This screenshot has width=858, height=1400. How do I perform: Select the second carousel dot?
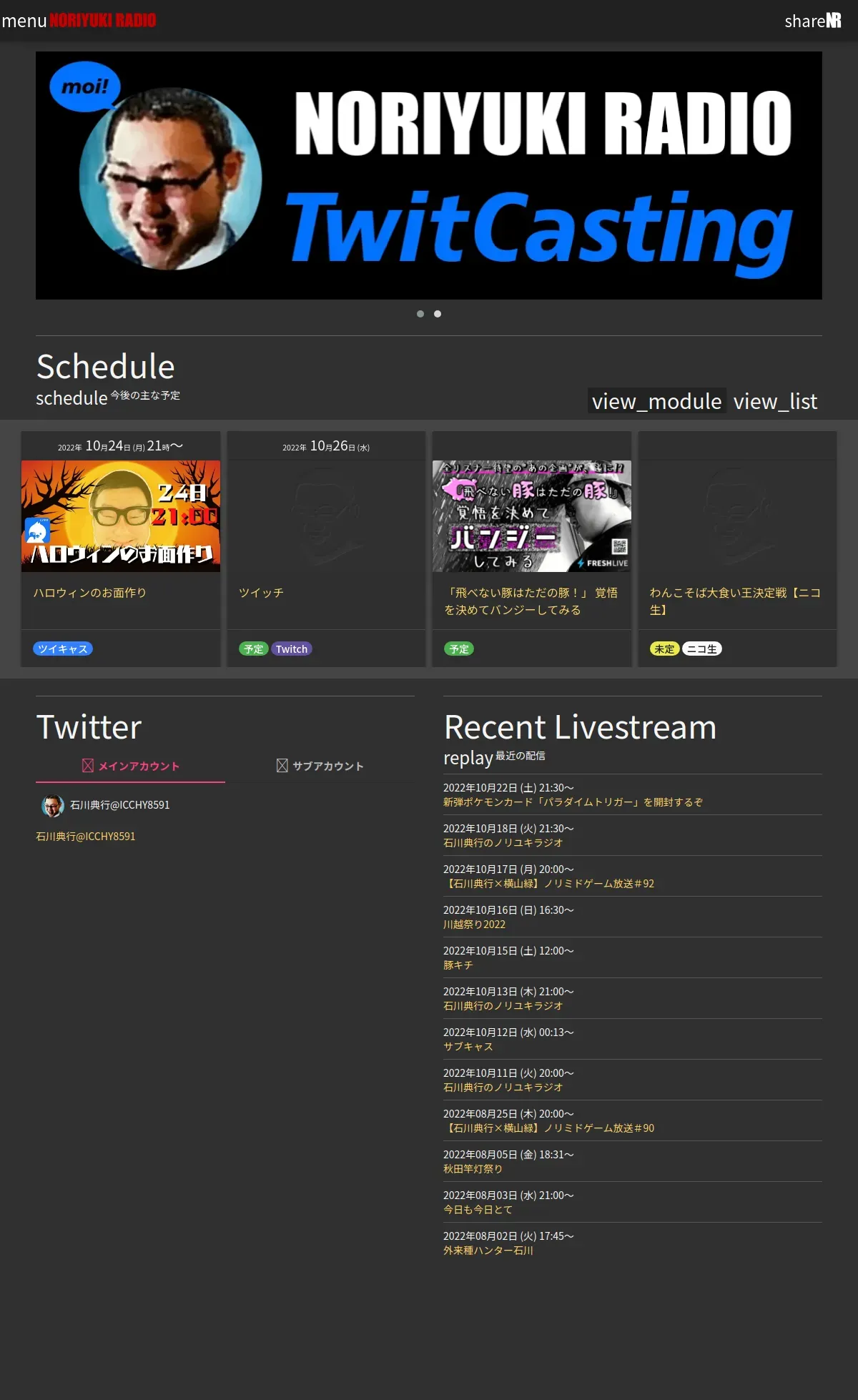click(x=438, y=314)
